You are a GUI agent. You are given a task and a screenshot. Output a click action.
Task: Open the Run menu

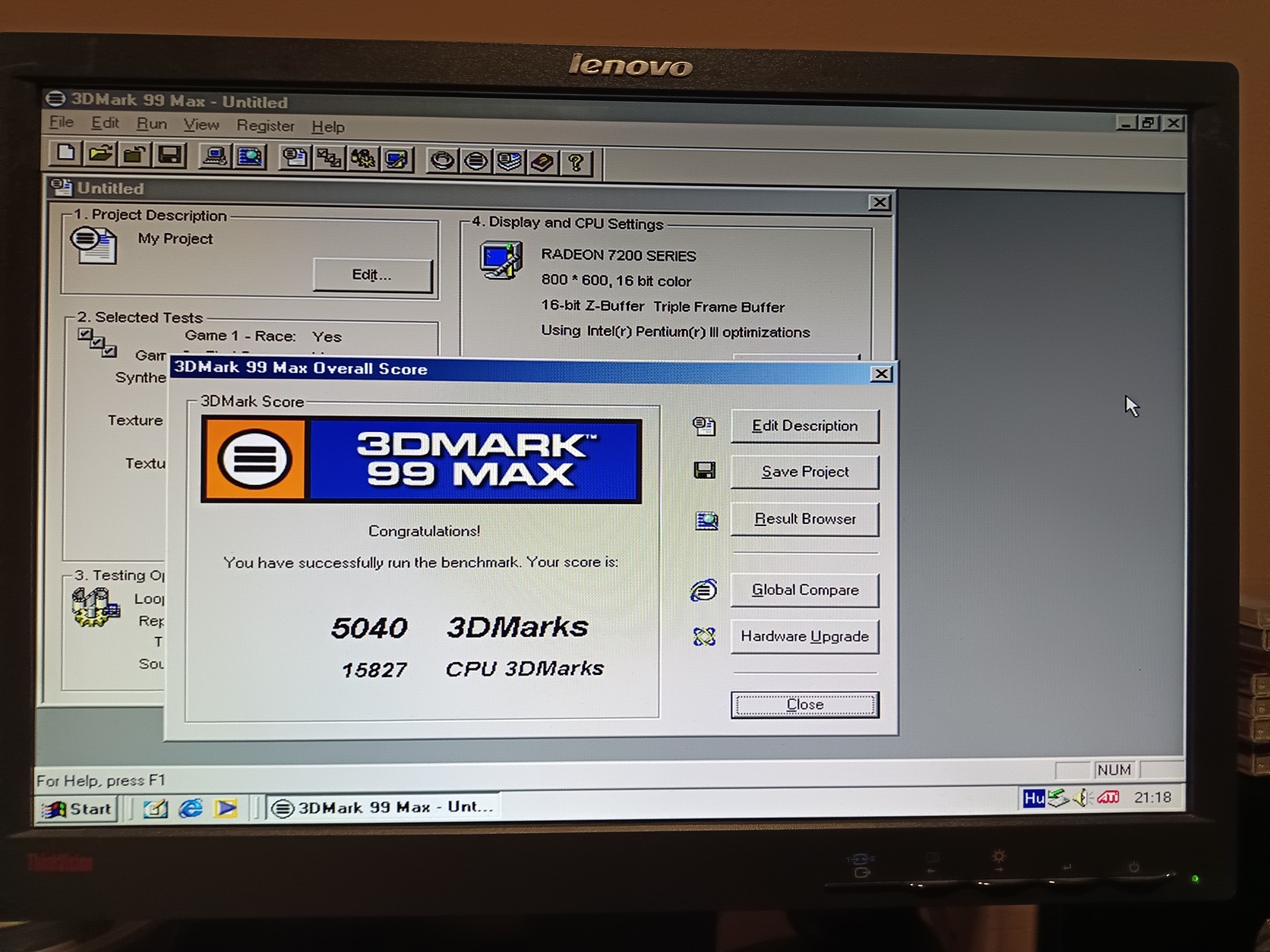pyautogui.click(x=152, y=124)
